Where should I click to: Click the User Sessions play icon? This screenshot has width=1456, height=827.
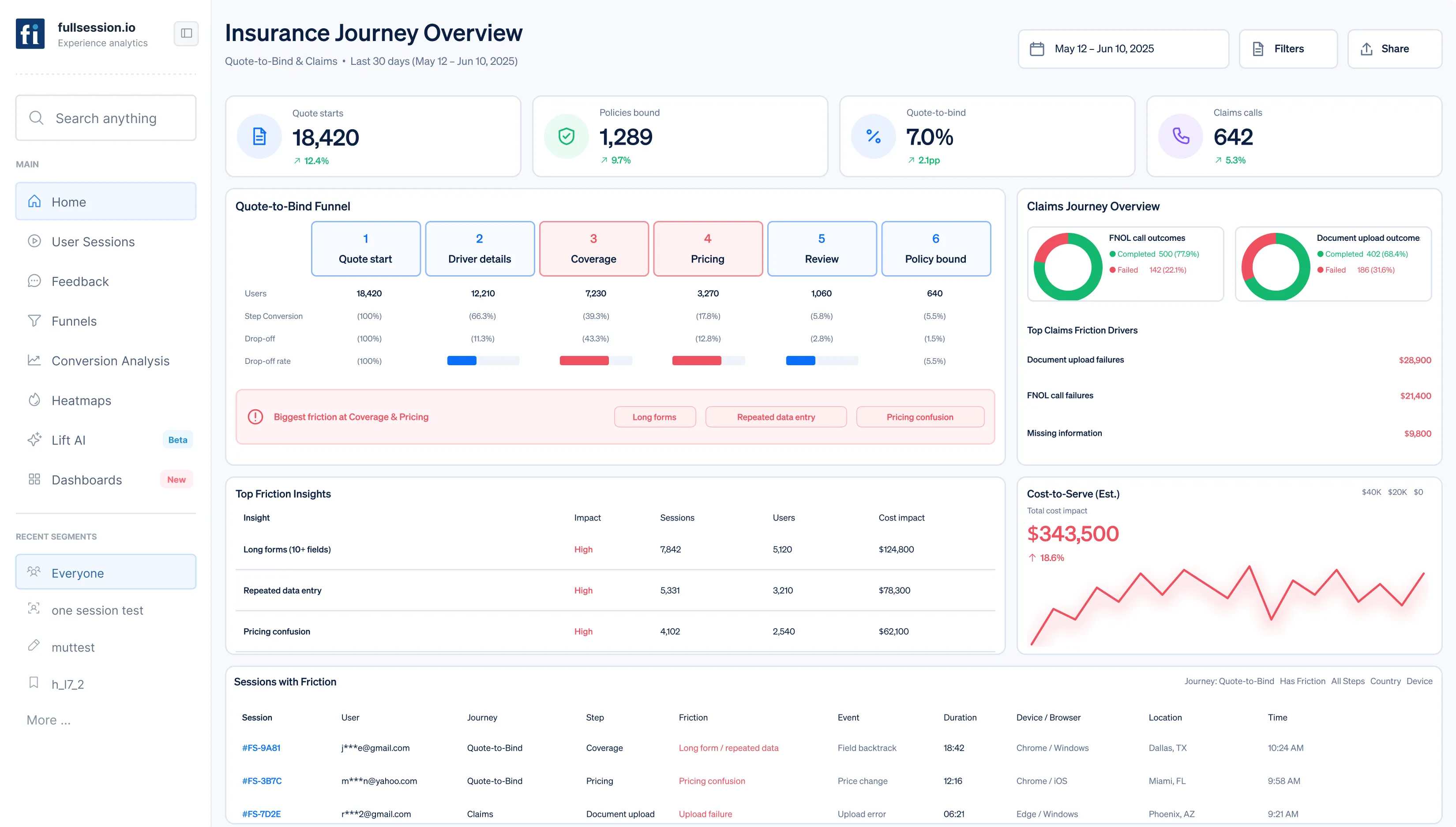[34, 241]
